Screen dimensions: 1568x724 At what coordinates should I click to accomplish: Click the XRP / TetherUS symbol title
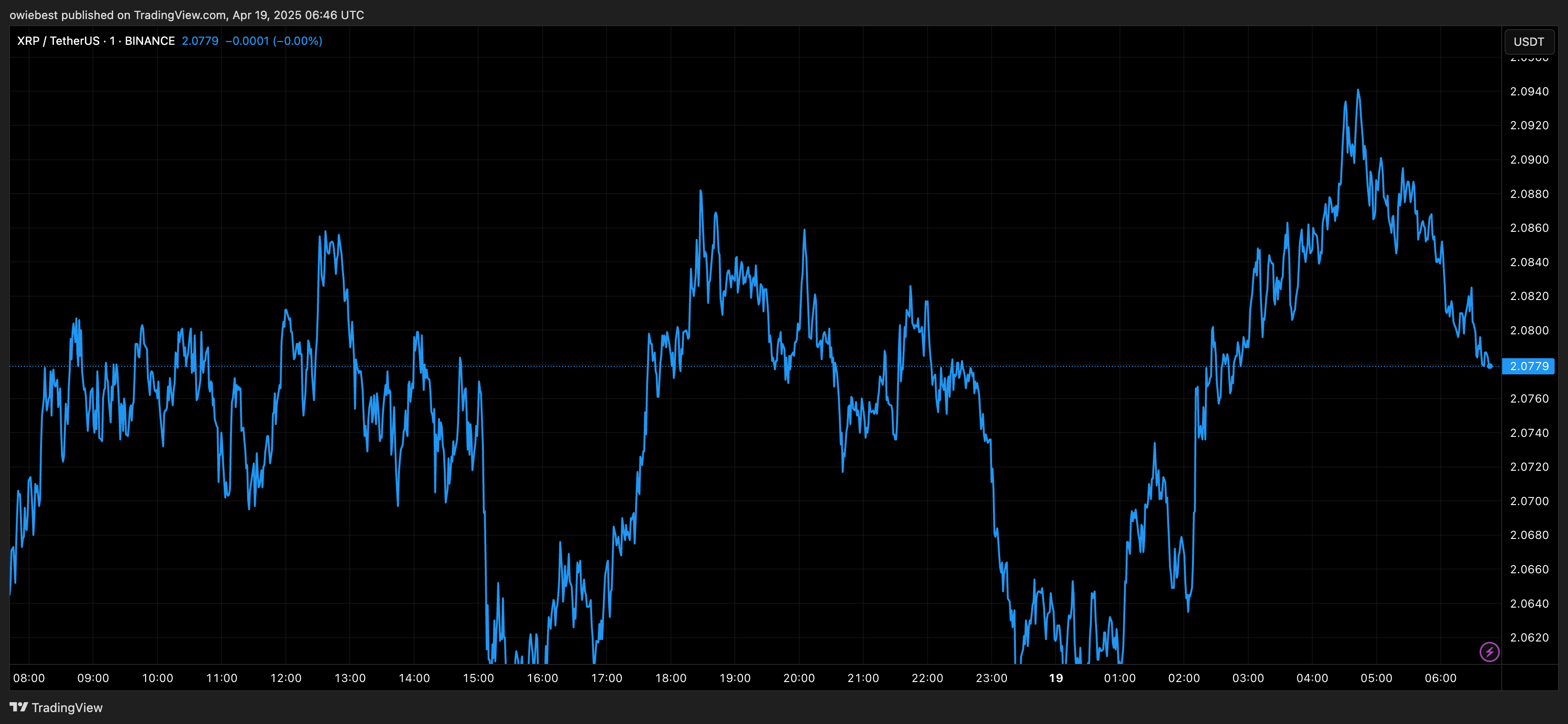(58, 41)
